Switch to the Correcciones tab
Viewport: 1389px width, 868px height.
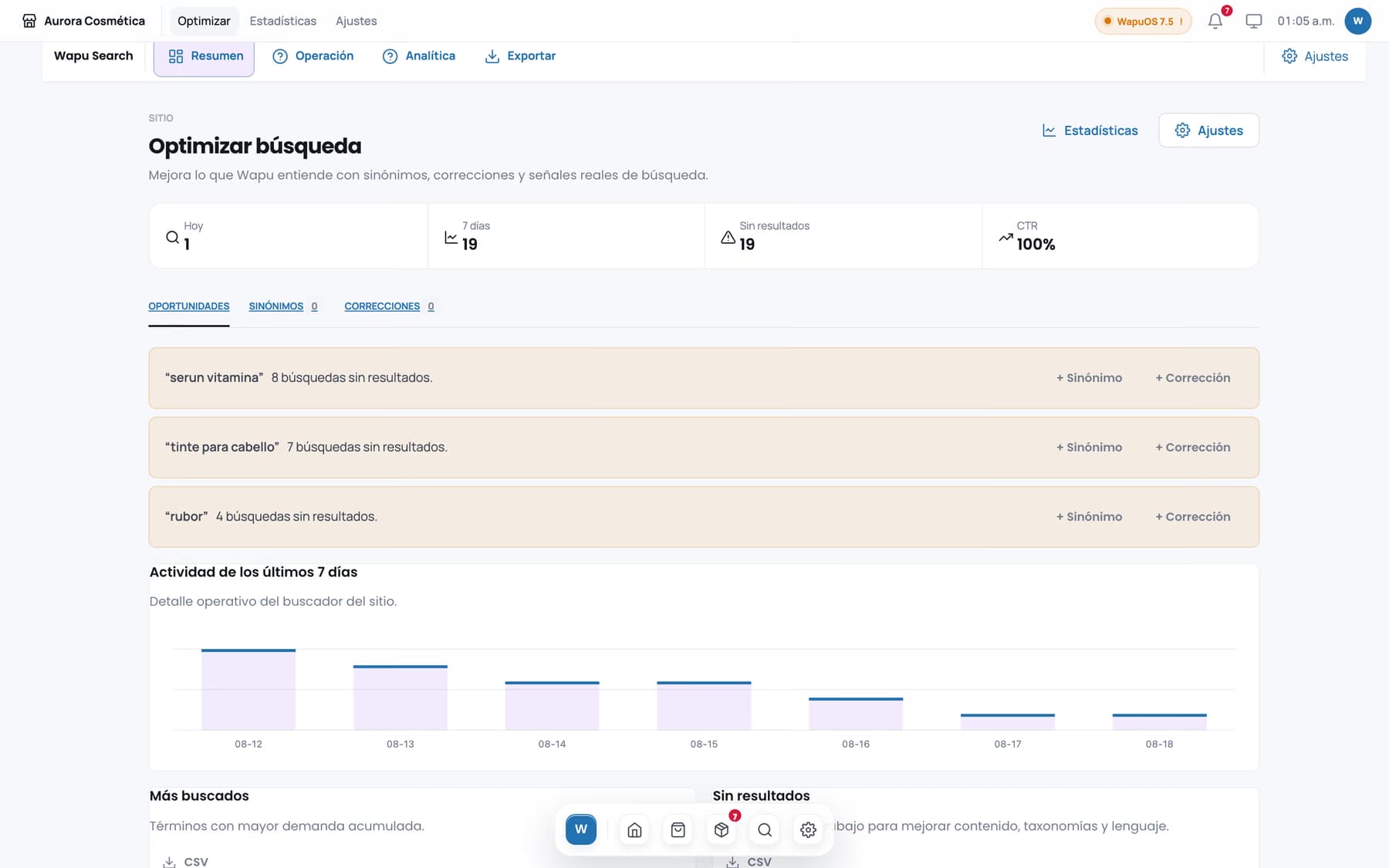pos(389,306)
